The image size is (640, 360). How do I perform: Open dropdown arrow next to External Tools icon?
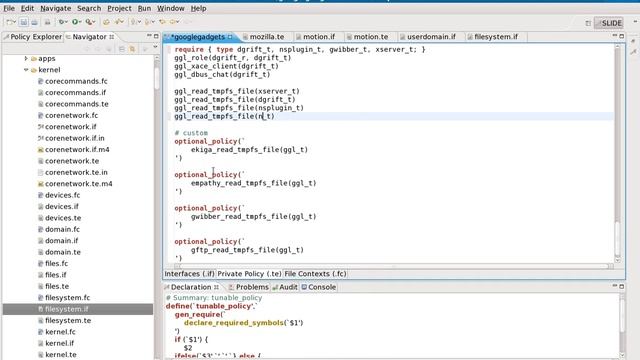[x=94, y=22]
